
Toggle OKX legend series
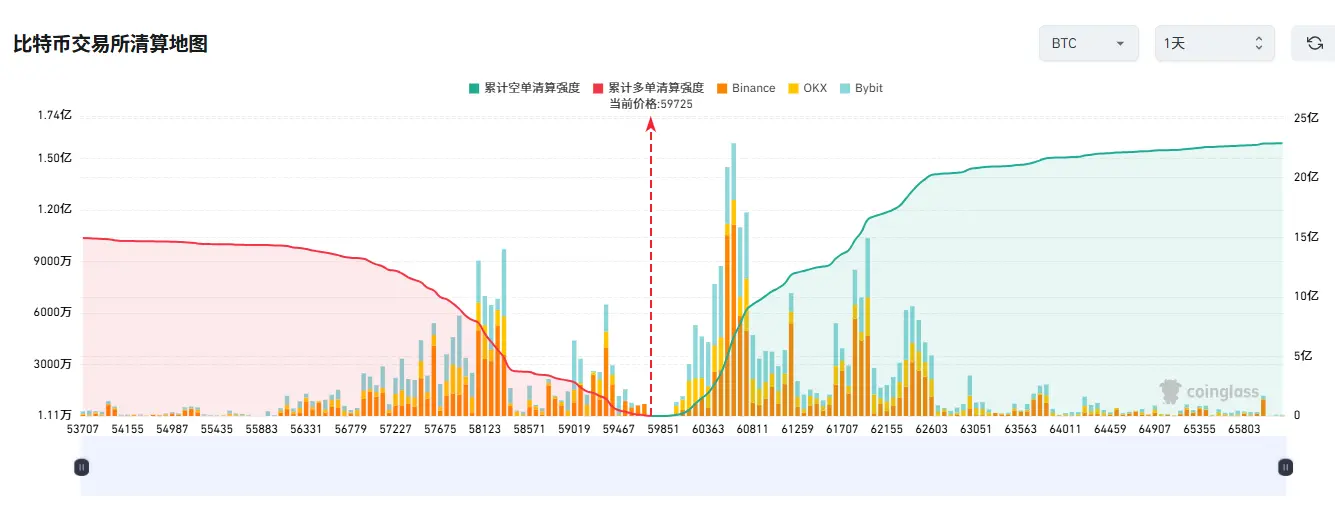807,88
